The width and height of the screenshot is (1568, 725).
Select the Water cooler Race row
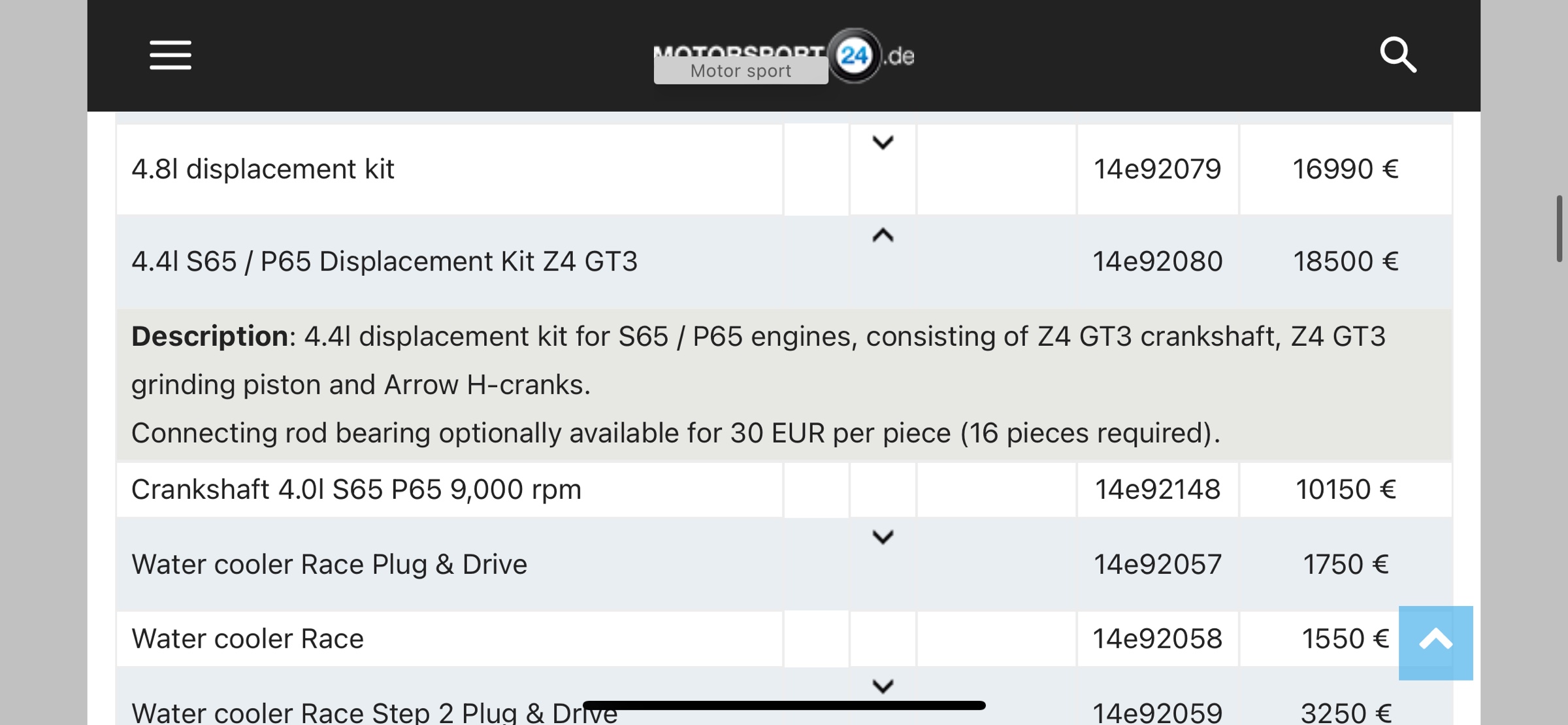pos(784,639)
